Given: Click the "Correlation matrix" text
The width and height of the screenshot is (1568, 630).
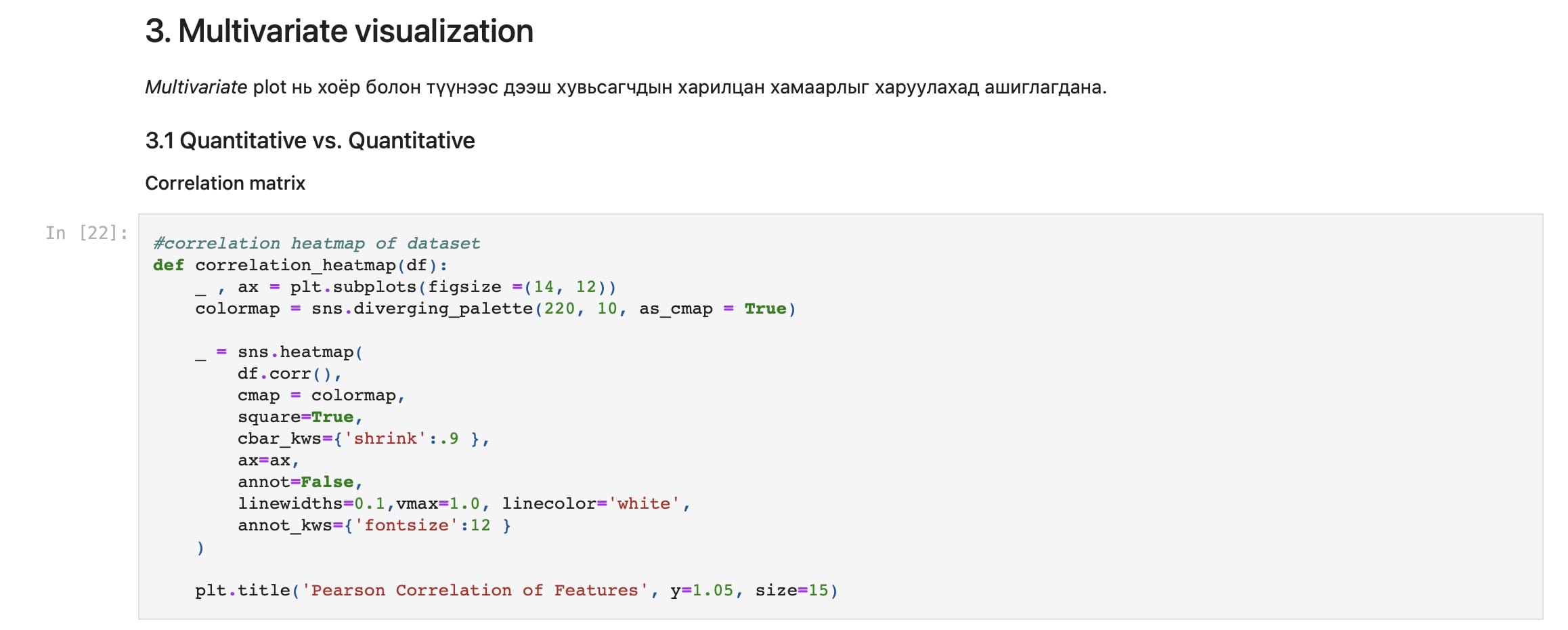Looking at the screenshot, I should click(x=225, y=183).
